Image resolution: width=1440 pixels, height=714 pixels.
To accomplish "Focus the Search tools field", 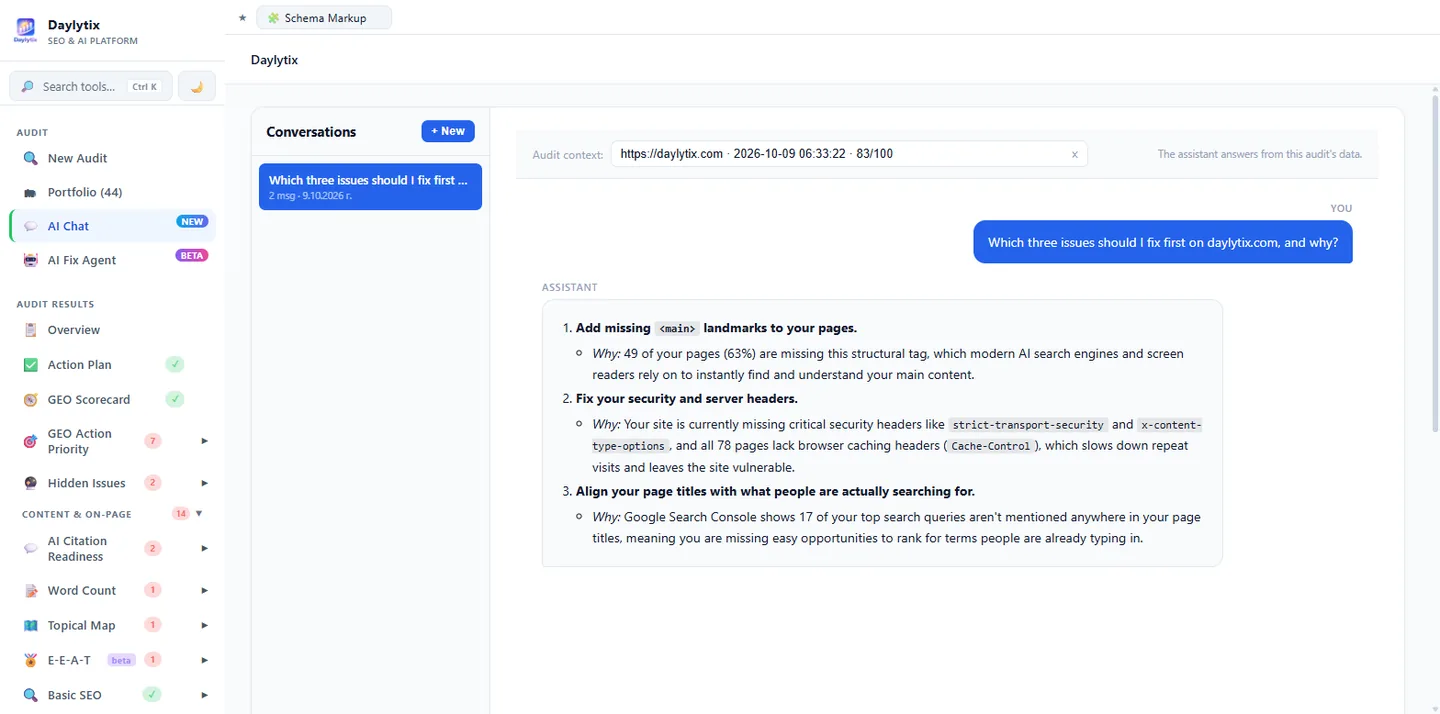I will [x=91, y=86].
